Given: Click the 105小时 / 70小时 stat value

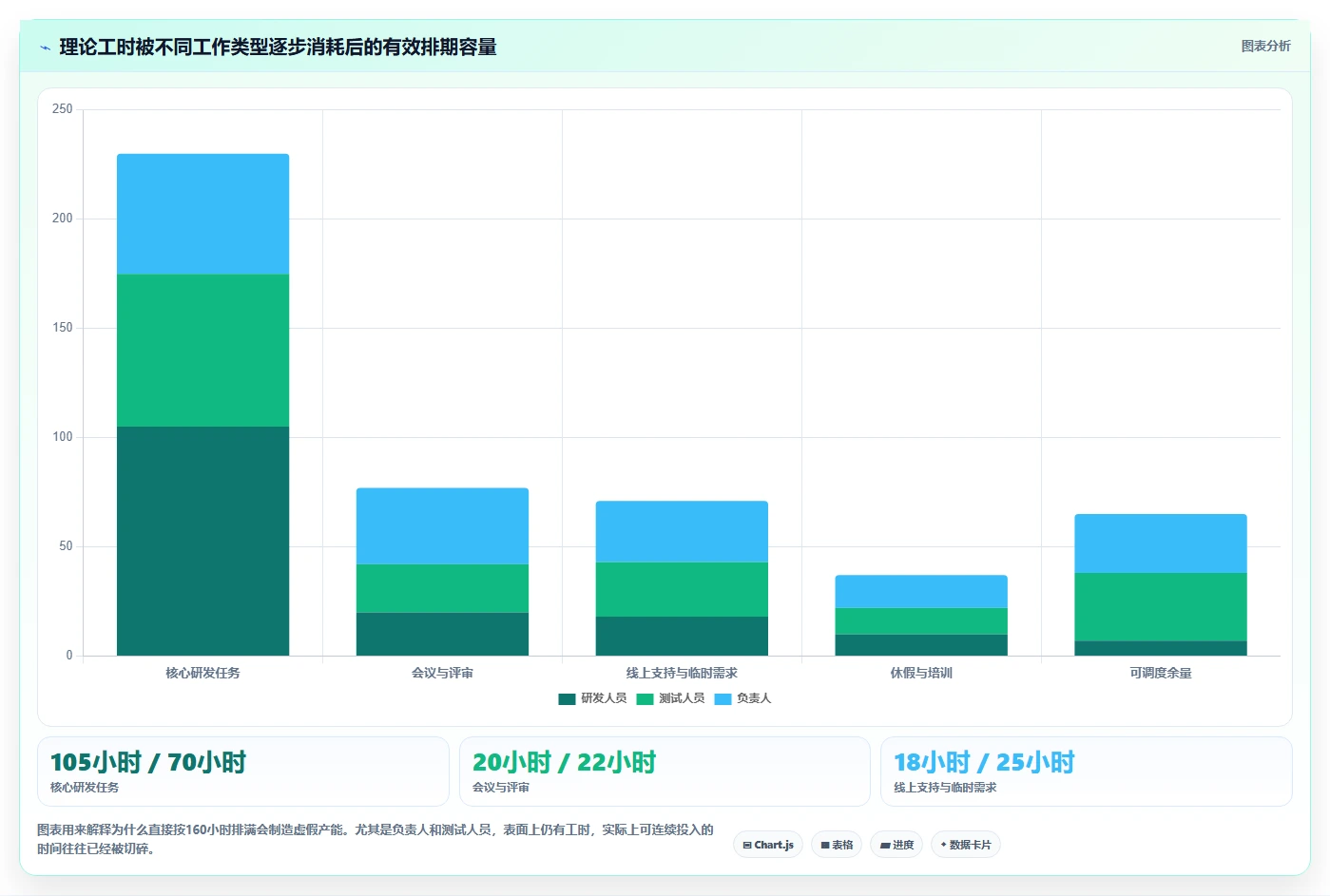Looking at the screenshot, I should (148, 762).
